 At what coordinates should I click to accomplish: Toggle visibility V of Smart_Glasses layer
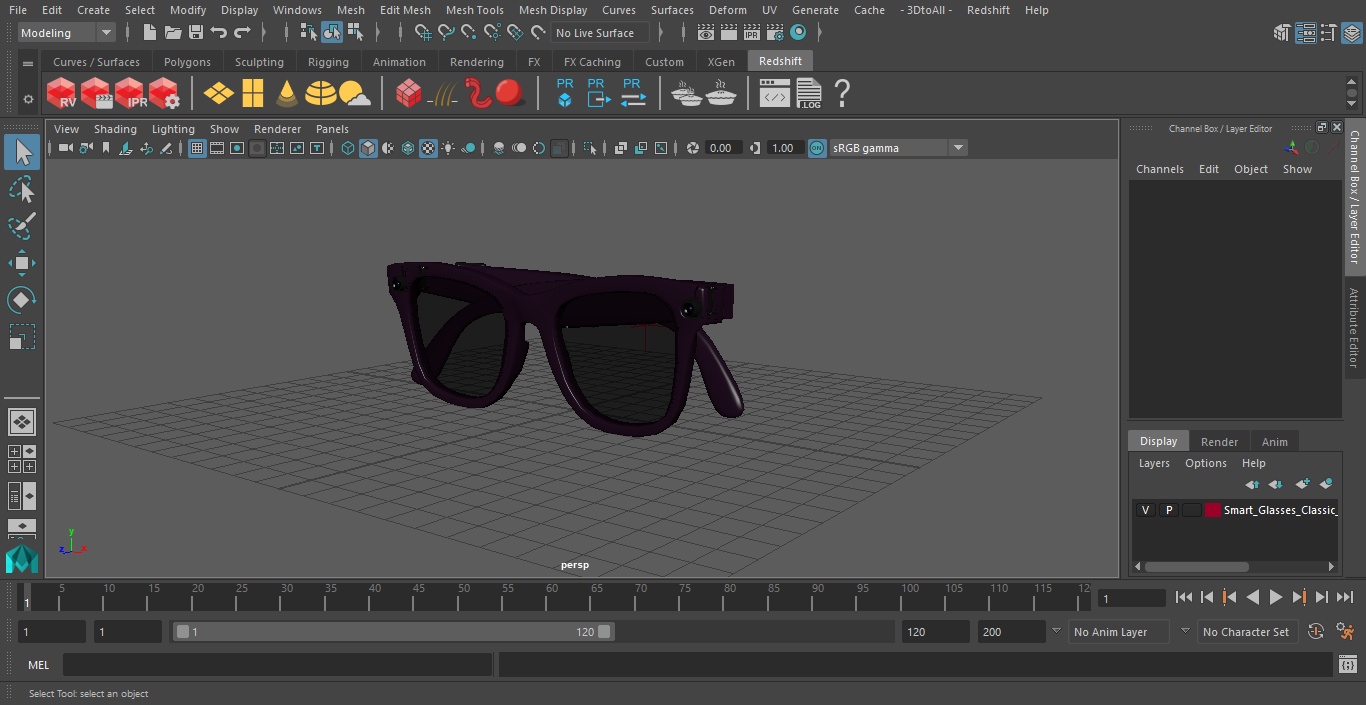click(x=1145, y=510)
